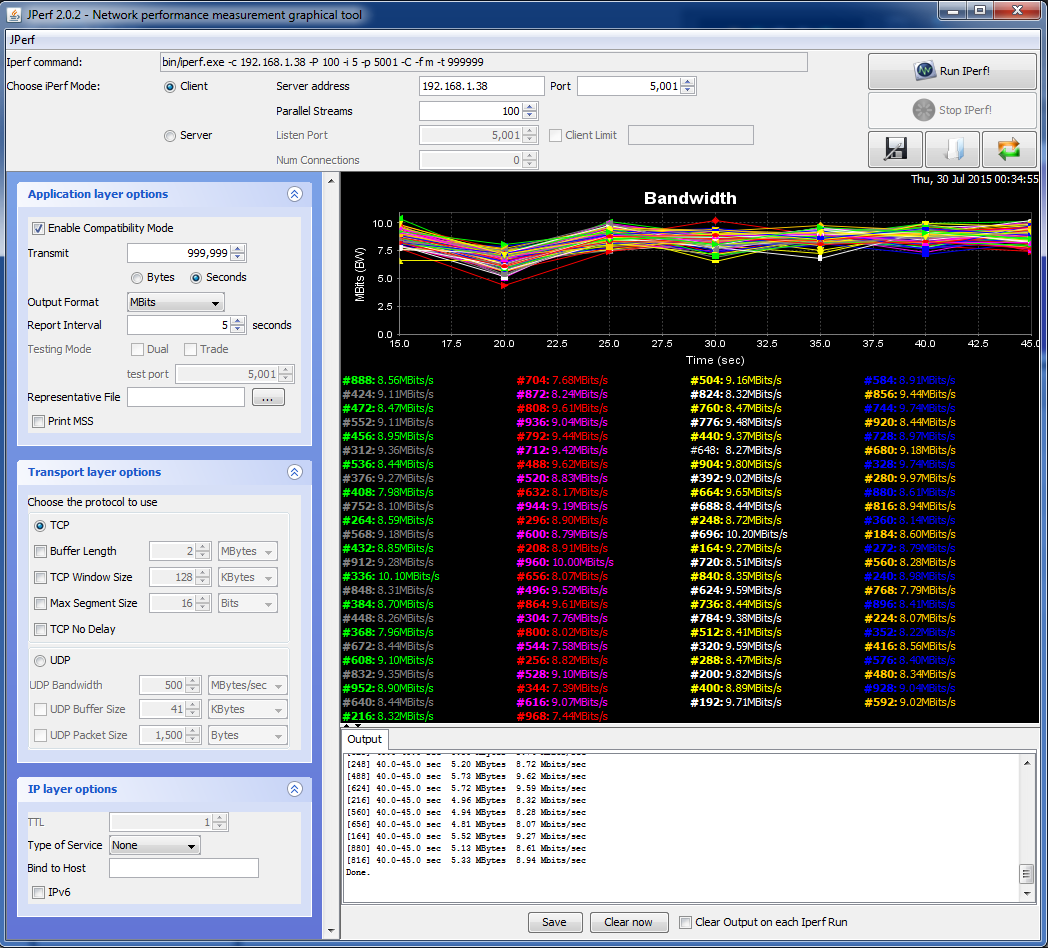Viewport: 1048px width, 948px height.
Task: Open the Output Format dropdown
Action: click(x=175, y=302)
